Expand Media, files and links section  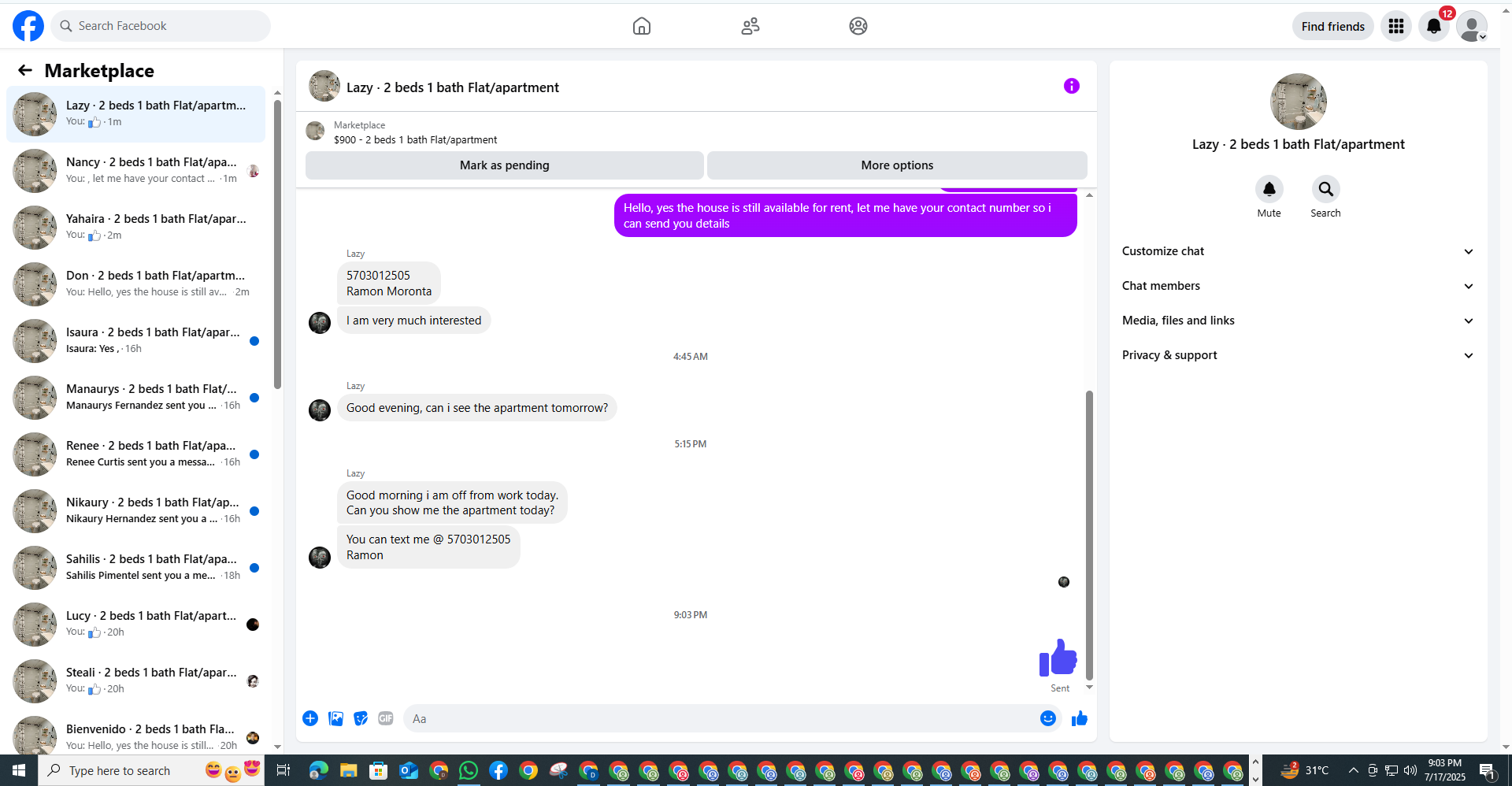pyautogui.click(x=1299, y=321)
